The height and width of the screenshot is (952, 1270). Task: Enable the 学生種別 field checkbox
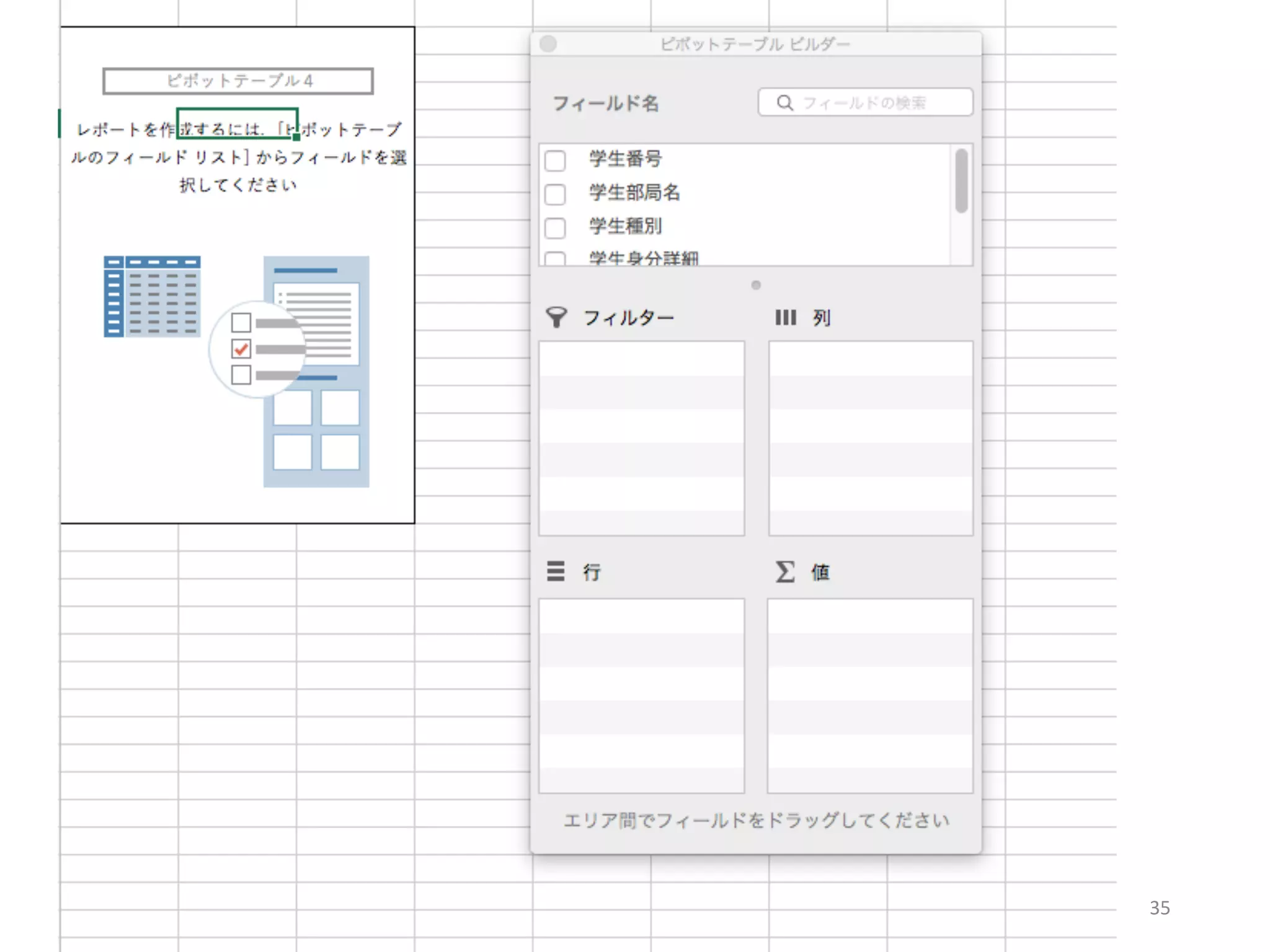pos(555,227)
